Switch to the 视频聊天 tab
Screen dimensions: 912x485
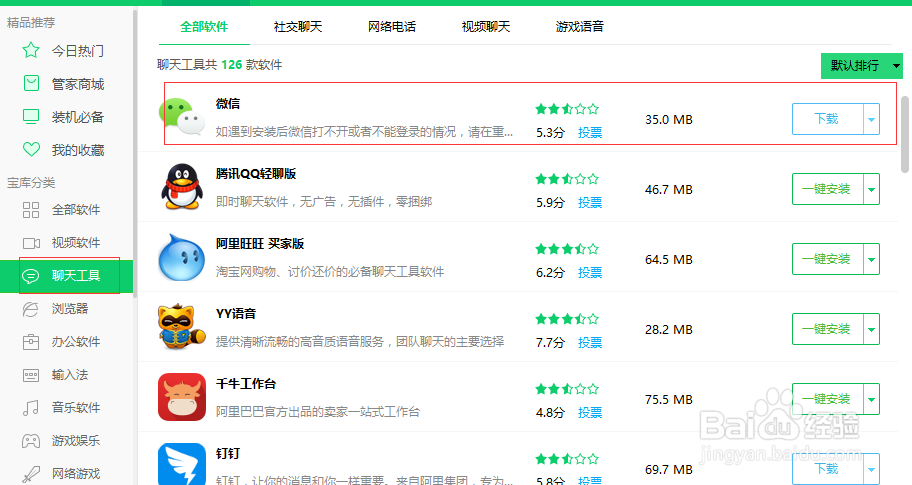486,26
